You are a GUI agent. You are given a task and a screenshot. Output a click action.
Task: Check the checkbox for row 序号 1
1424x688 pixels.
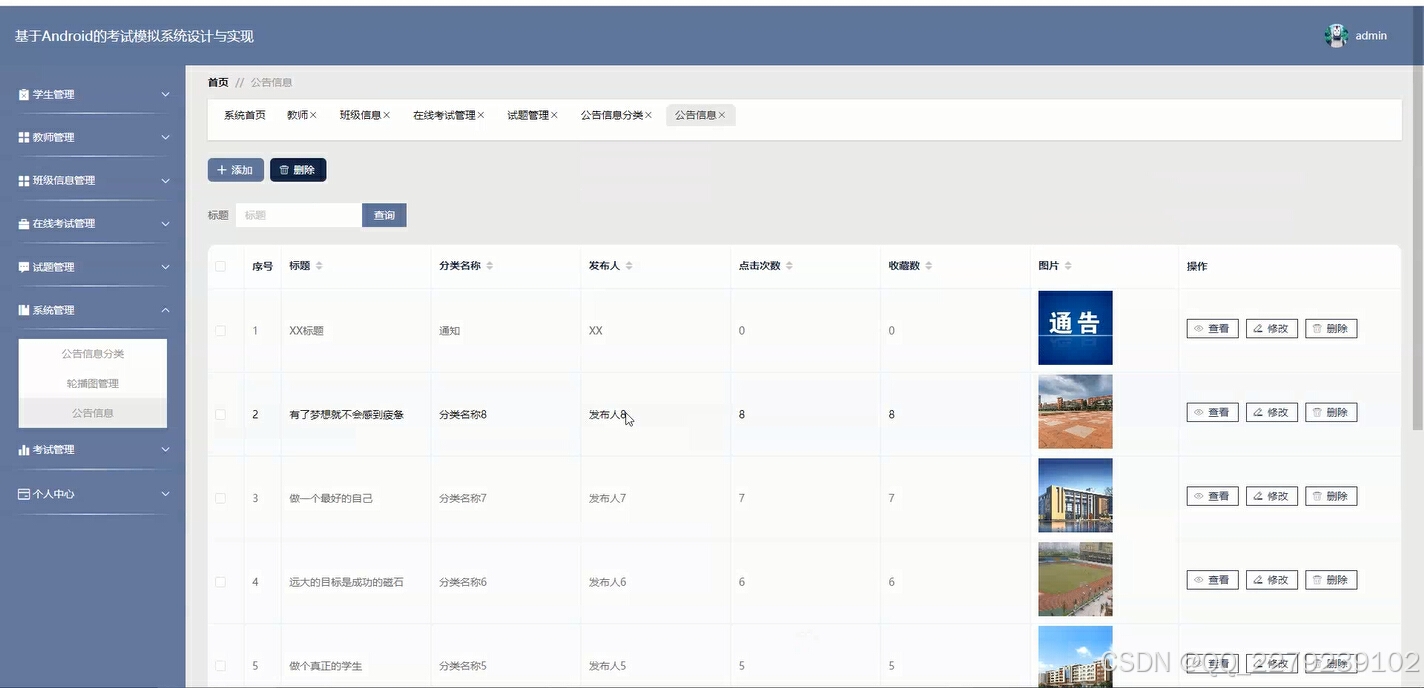222,330
